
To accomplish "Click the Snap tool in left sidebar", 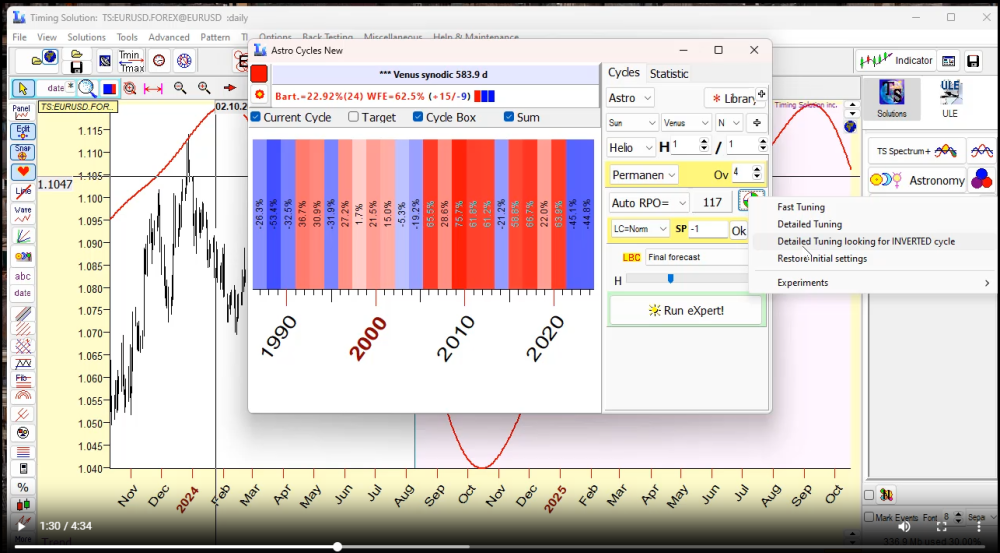I will [x=22, y=151].
